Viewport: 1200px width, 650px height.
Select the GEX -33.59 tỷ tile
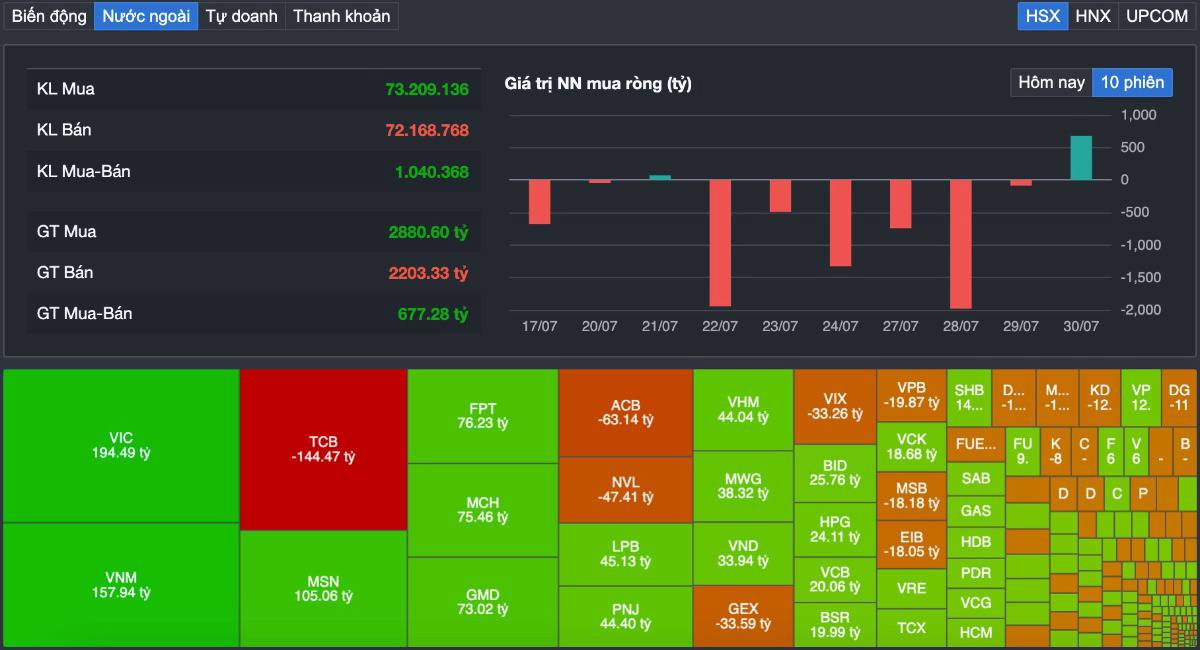(x=743, y=616)
